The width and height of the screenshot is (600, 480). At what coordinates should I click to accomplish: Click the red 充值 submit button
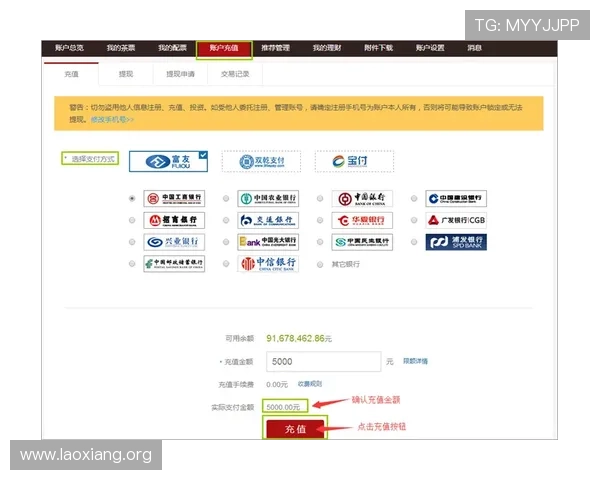click(x=295, y=428)
